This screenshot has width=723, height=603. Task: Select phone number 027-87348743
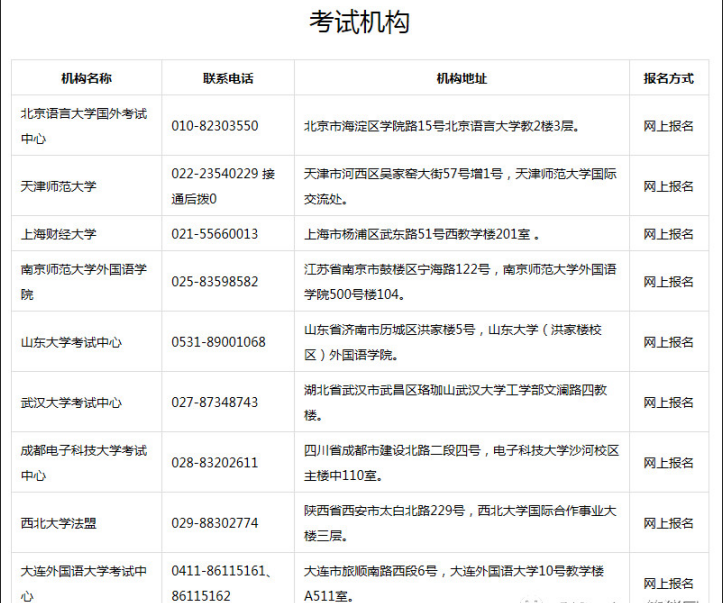point(215,402)
